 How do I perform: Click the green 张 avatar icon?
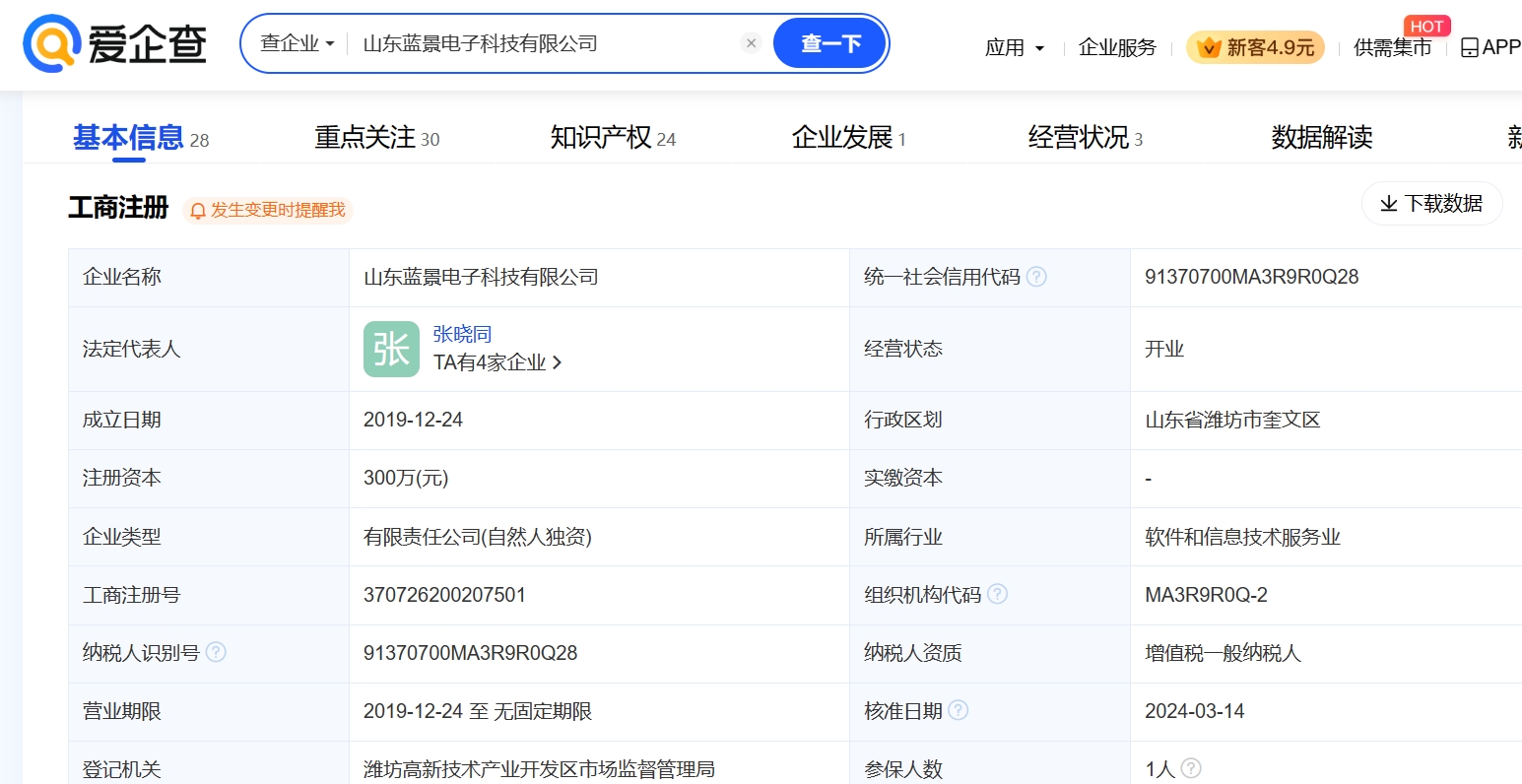[x=391, y=349]
